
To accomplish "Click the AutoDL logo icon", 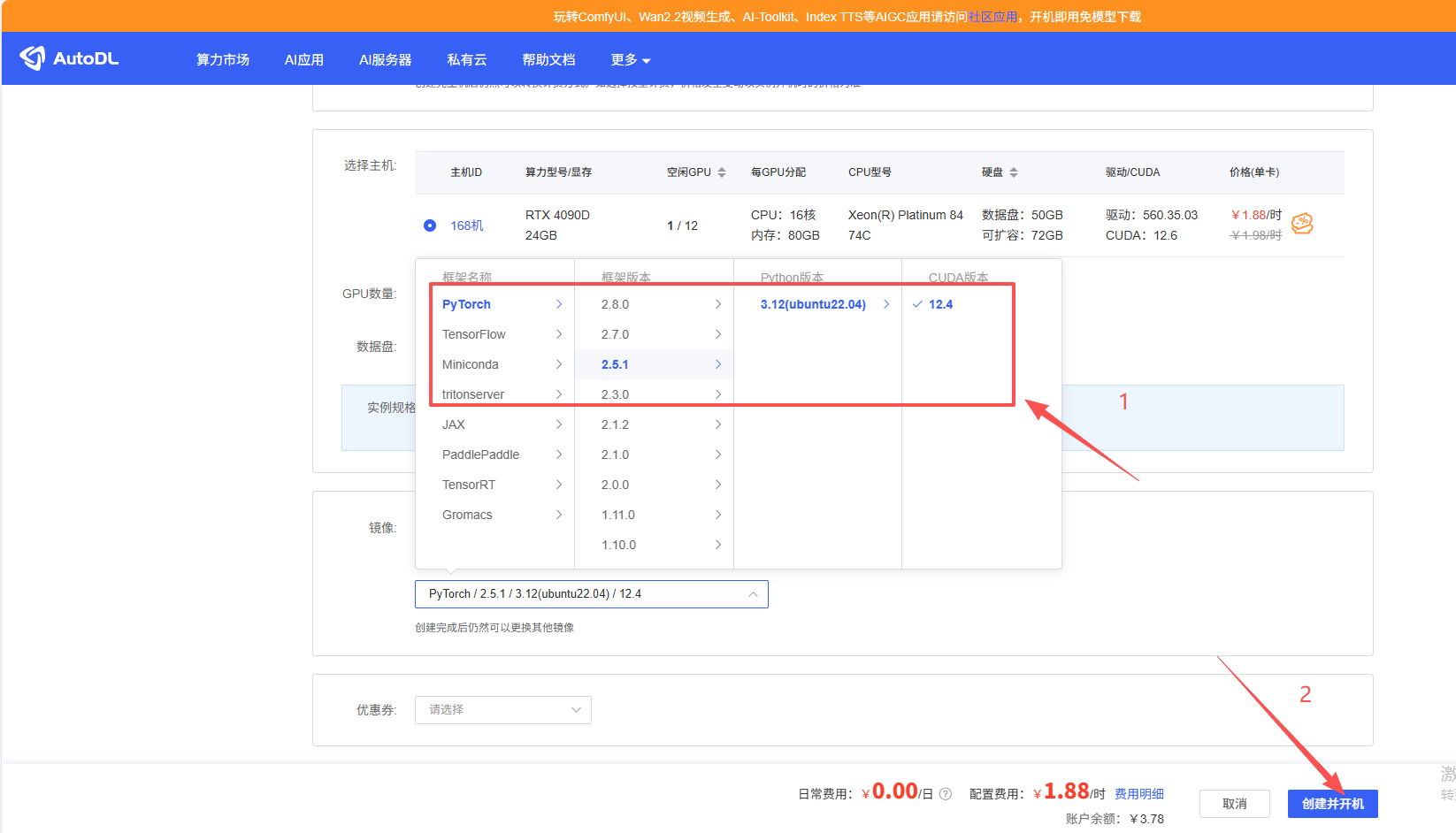I will (x=33, y=58).
